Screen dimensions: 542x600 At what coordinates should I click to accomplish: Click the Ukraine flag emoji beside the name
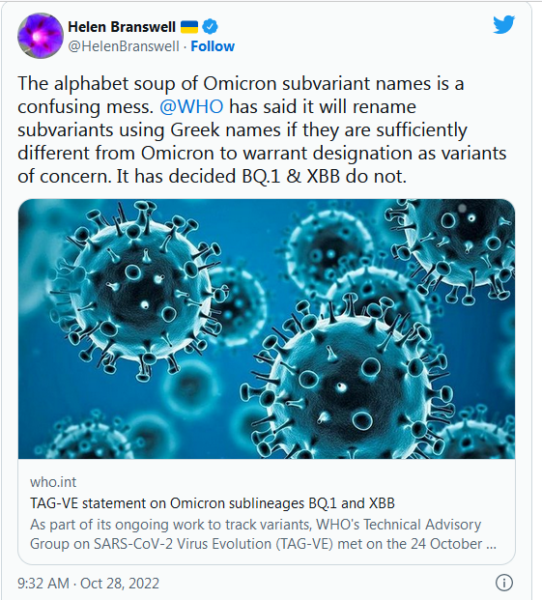tap(189, 27)
